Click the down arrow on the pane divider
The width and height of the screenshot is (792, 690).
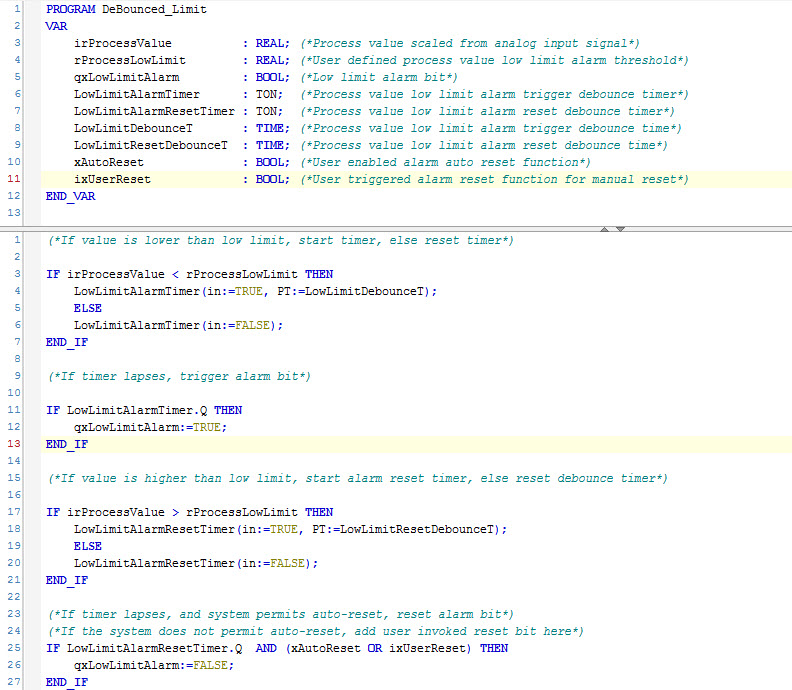(621, 229)
